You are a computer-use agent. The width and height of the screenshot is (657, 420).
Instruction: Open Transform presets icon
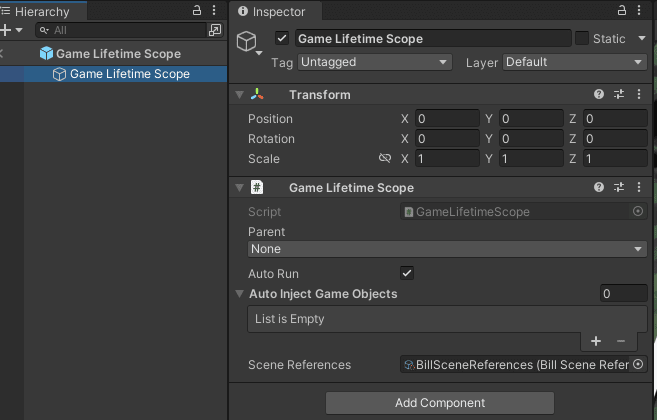tap(619, 94)
